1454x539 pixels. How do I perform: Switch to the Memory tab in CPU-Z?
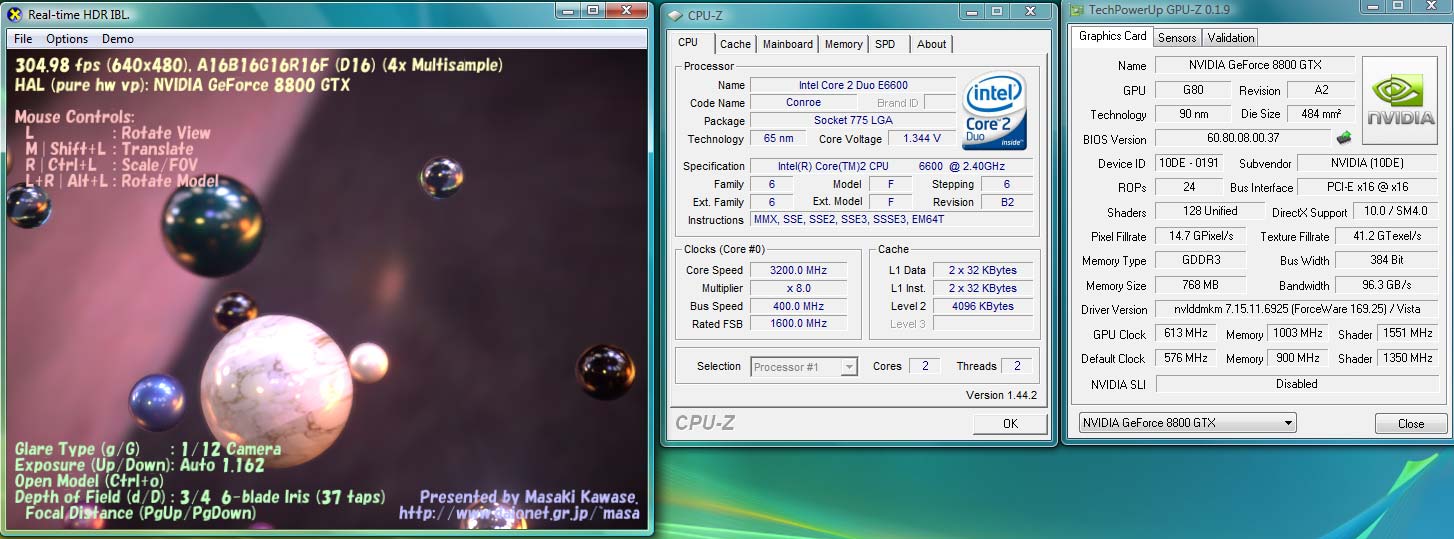pyautogui.click(x=844, y=44)
